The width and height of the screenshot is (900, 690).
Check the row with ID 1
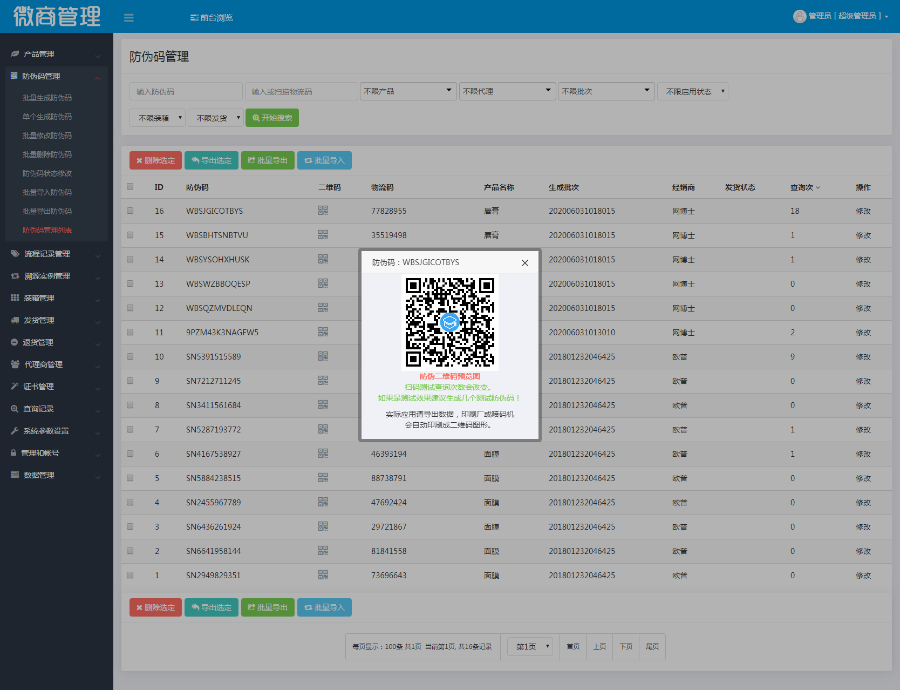[x=130, y=575]
